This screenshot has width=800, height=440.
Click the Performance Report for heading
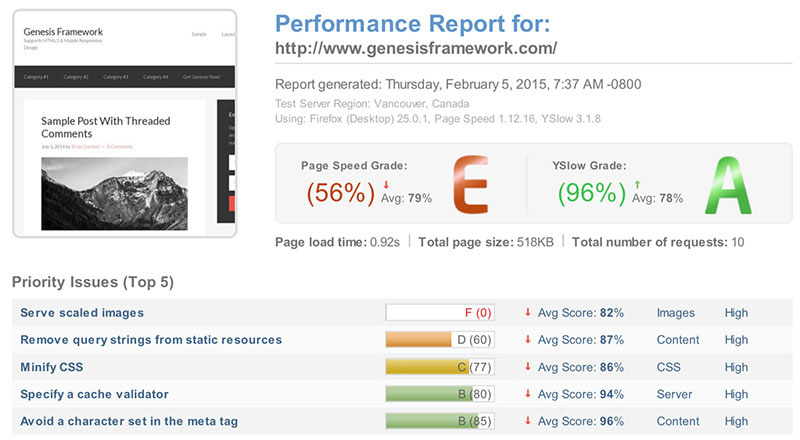(413, 23)
